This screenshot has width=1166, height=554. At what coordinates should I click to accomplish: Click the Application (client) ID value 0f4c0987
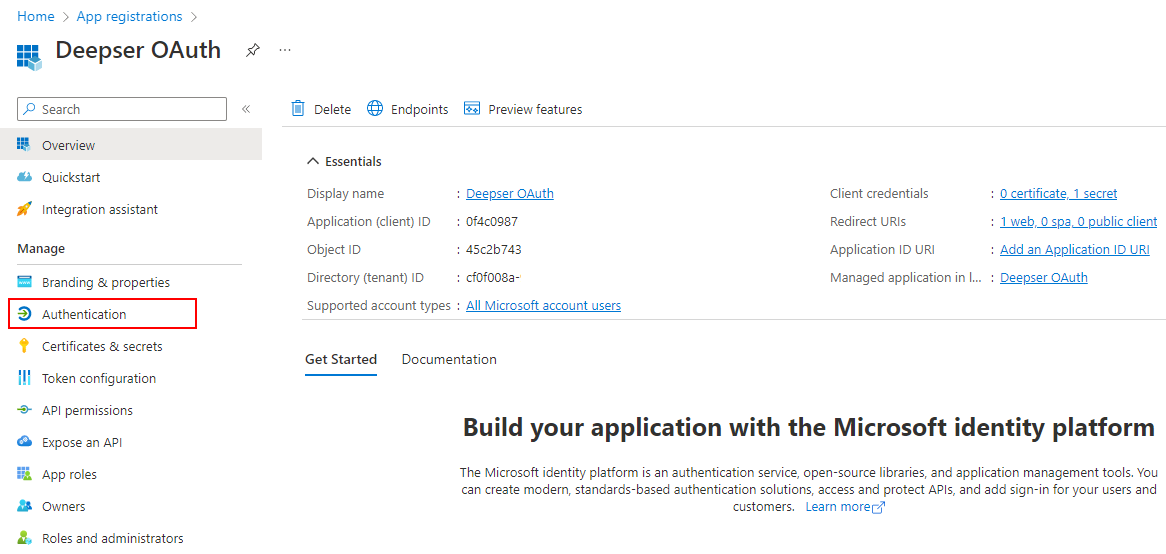(492, 222)
